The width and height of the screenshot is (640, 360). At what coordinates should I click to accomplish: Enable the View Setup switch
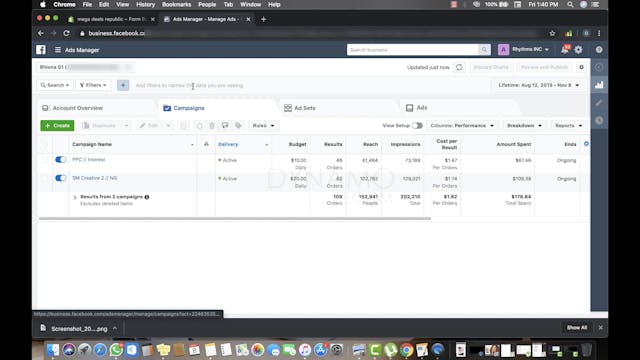coord(417,126)
